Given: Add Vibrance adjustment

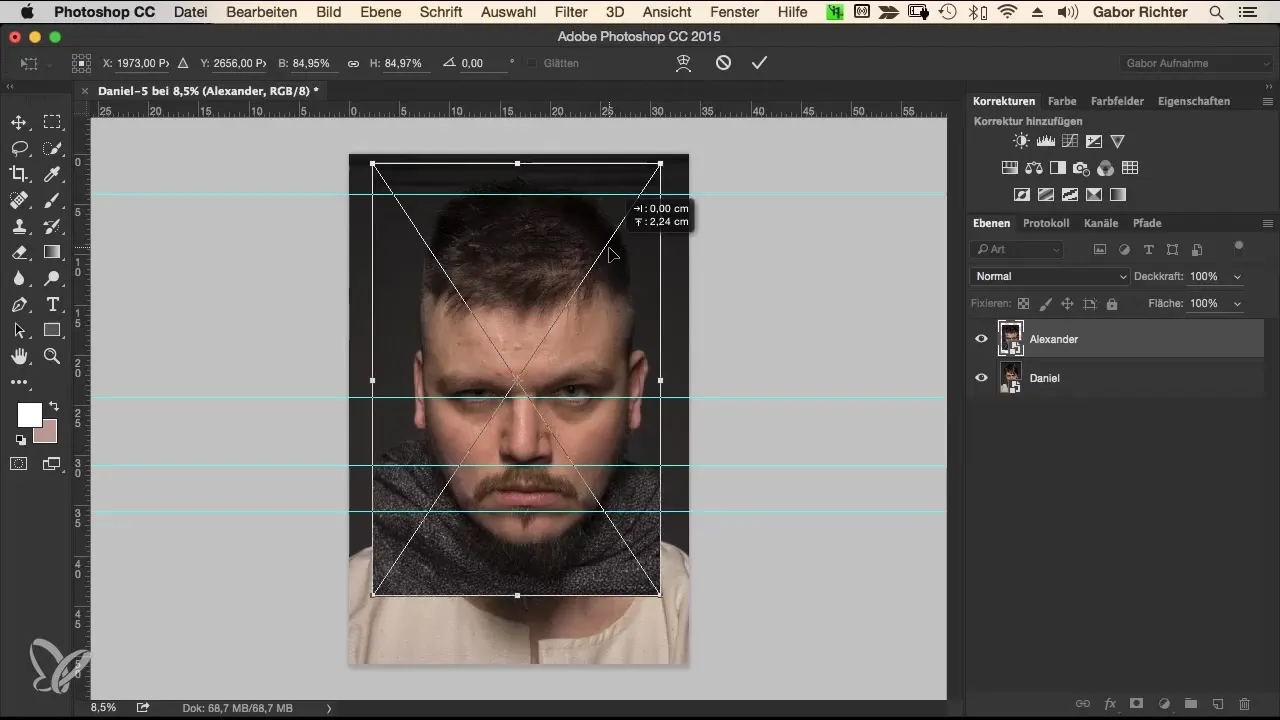Looking at the screenshot, I should 1118,141.
